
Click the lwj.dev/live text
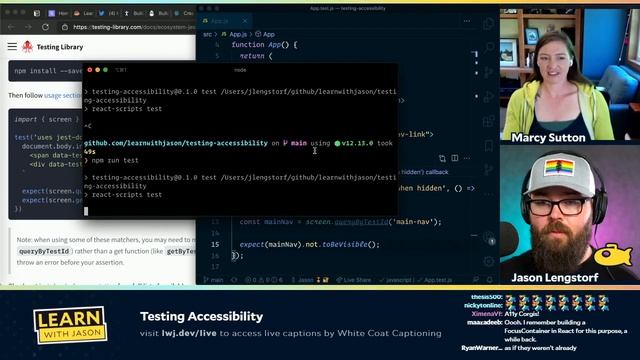coord(189,333)
